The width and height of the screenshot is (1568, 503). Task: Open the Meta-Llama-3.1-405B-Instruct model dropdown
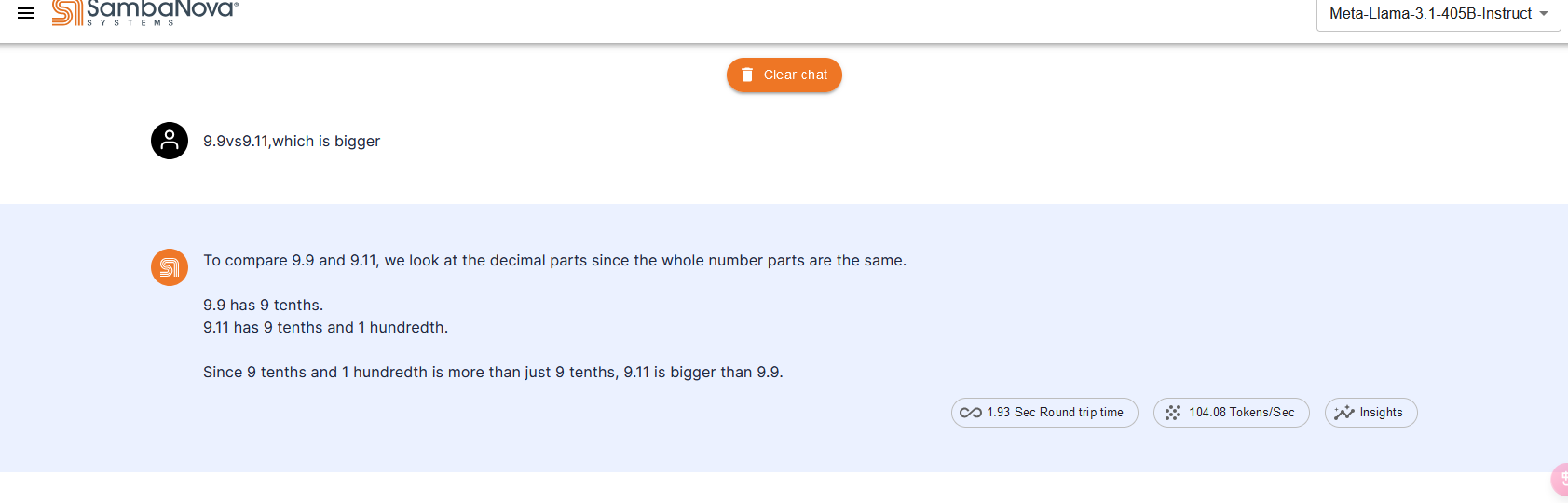tap(1438, 14)
